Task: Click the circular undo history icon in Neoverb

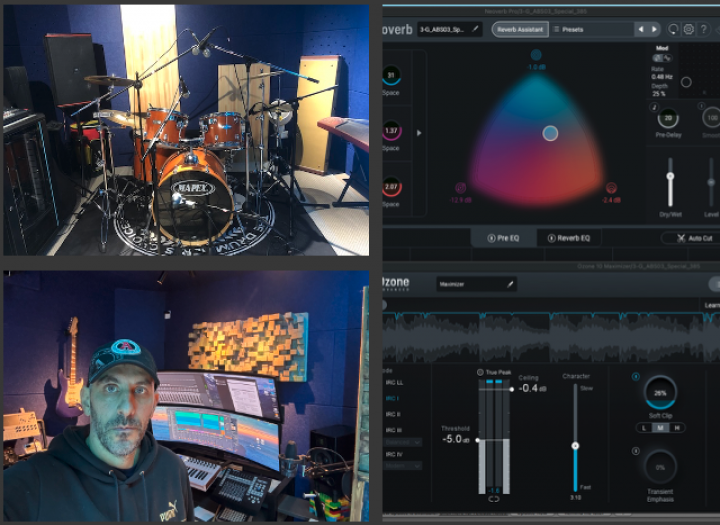Action: click(x=673, y=29)
